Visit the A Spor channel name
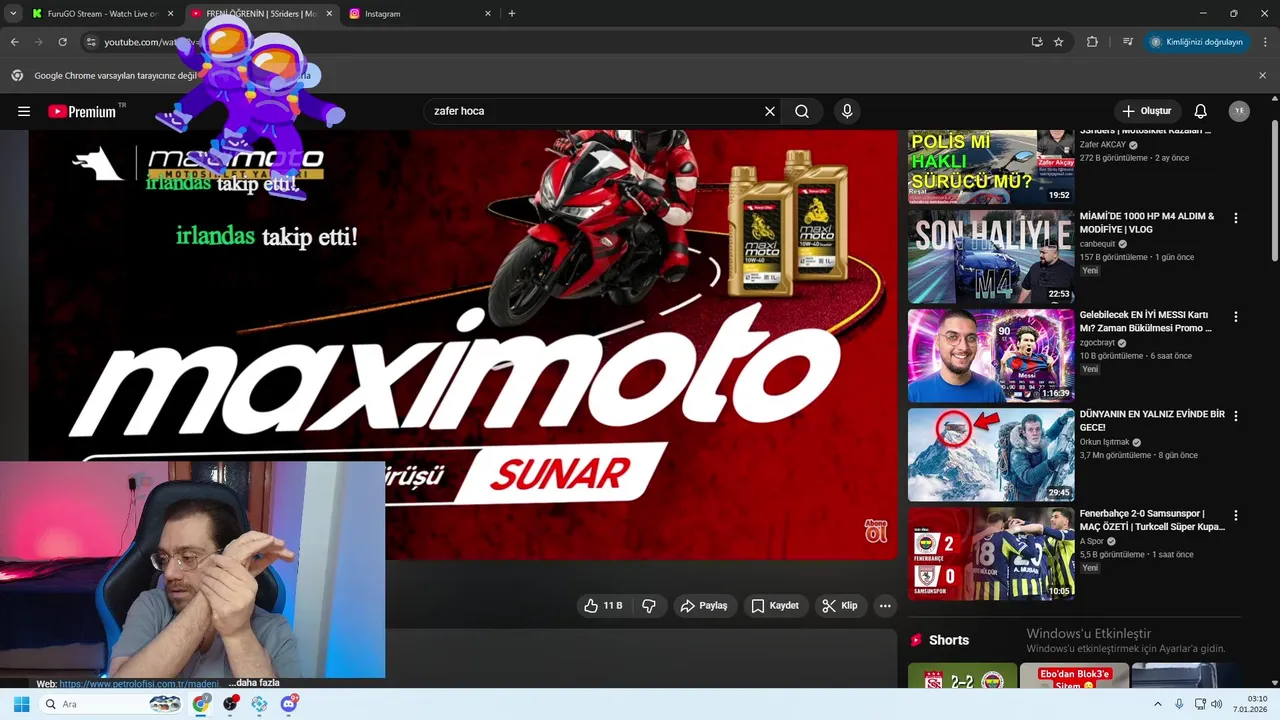The width and height of the screenshot is (1280, 720). coord(1092,541)
